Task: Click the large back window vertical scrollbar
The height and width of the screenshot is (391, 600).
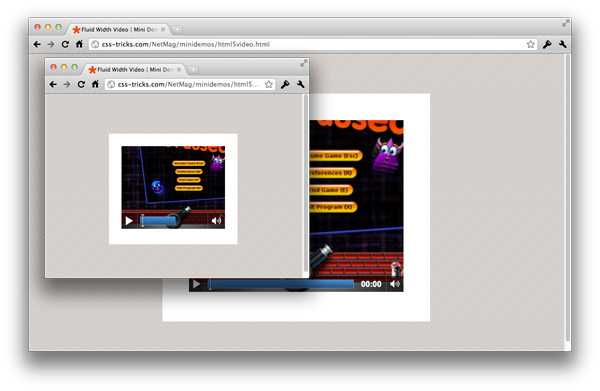Action: (568, 197)
